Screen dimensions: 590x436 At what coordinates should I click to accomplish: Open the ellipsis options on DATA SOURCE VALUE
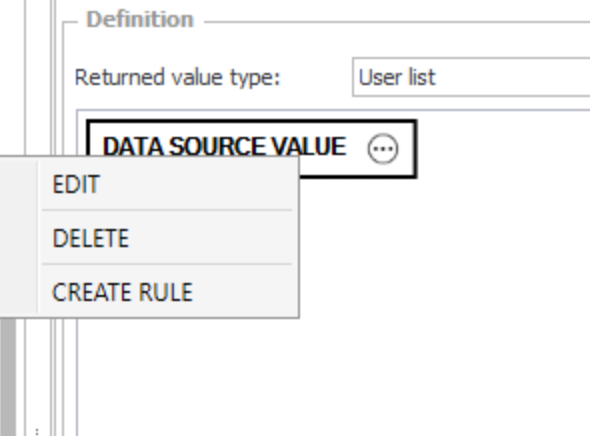click(x=382, y=149)
